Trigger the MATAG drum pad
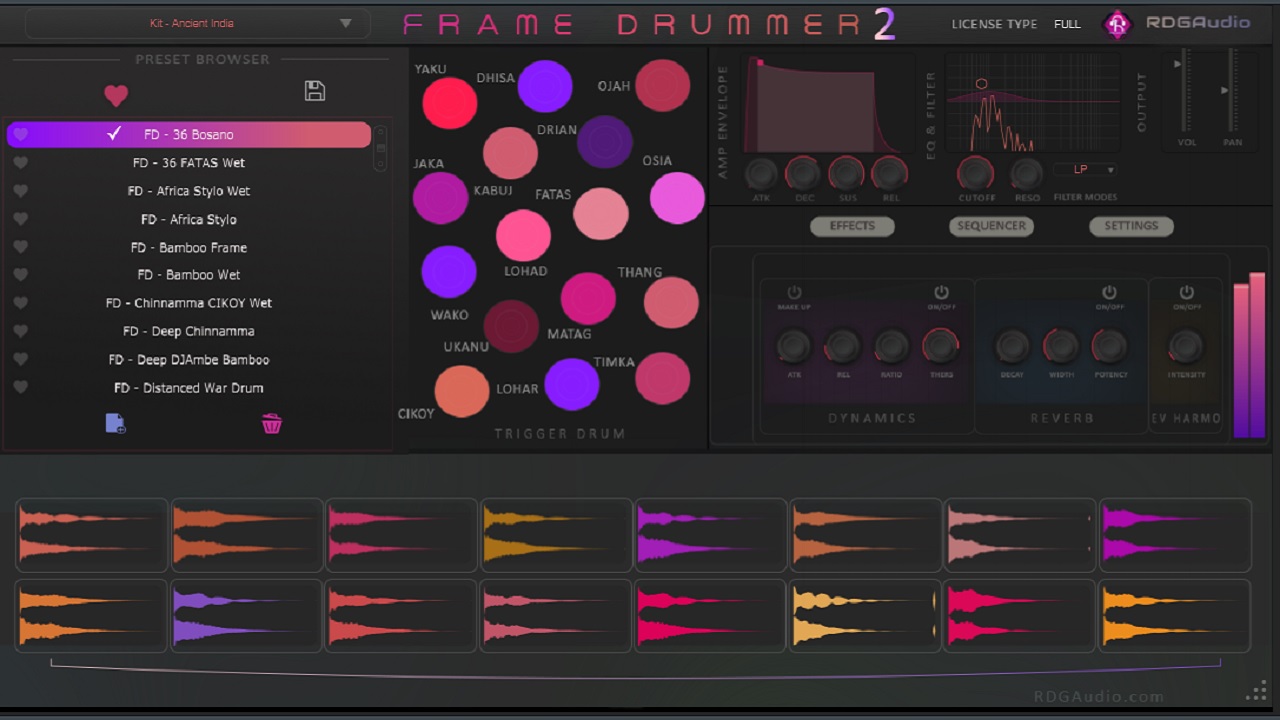 click(x=588, y=298)
